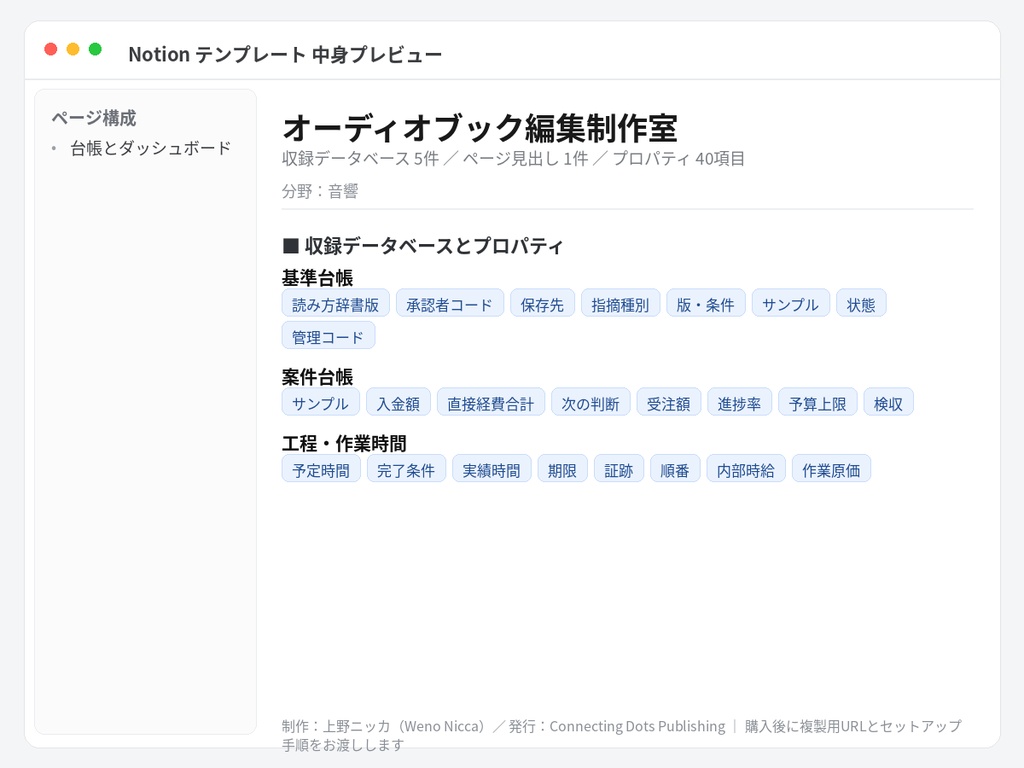Click the 工程・作業時間 database heading
This screenshot has height=768, width=1024.
coord(344,443)
